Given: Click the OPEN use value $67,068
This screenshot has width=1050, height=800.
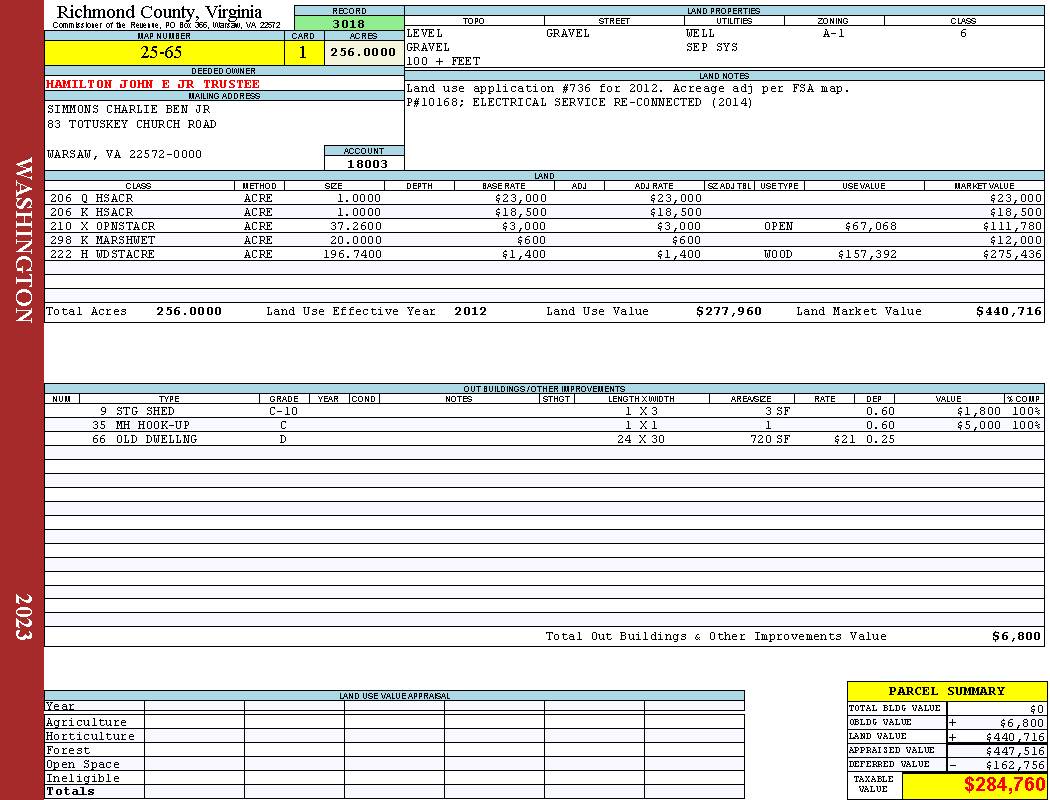Looking at the screenshot, I should [871, 226].
